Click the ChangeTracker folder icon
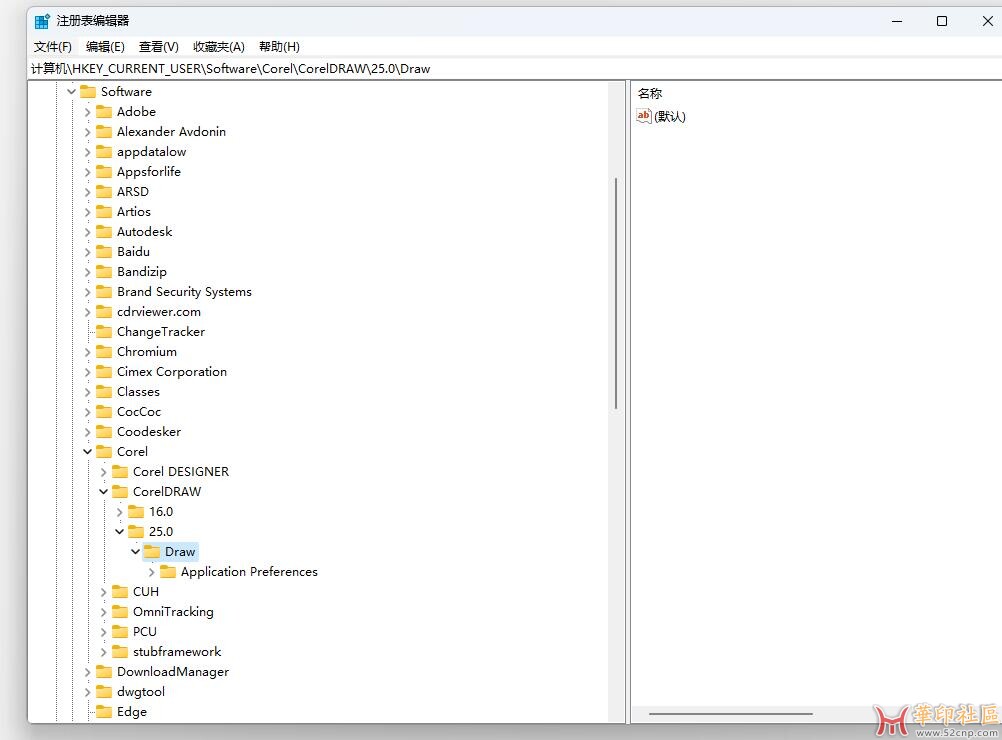Image resolution: width=1002 pixels, height=740 pixels. (x=104, y=332)
